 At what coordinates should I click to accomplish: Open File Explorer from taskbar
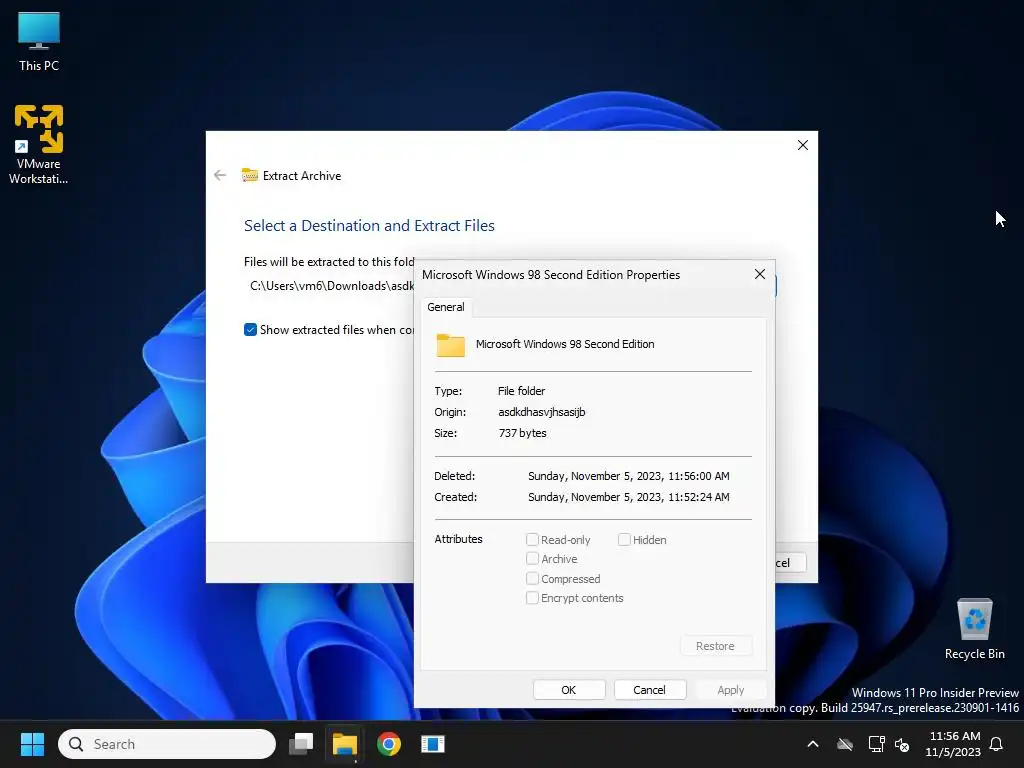tap(345, 744)
